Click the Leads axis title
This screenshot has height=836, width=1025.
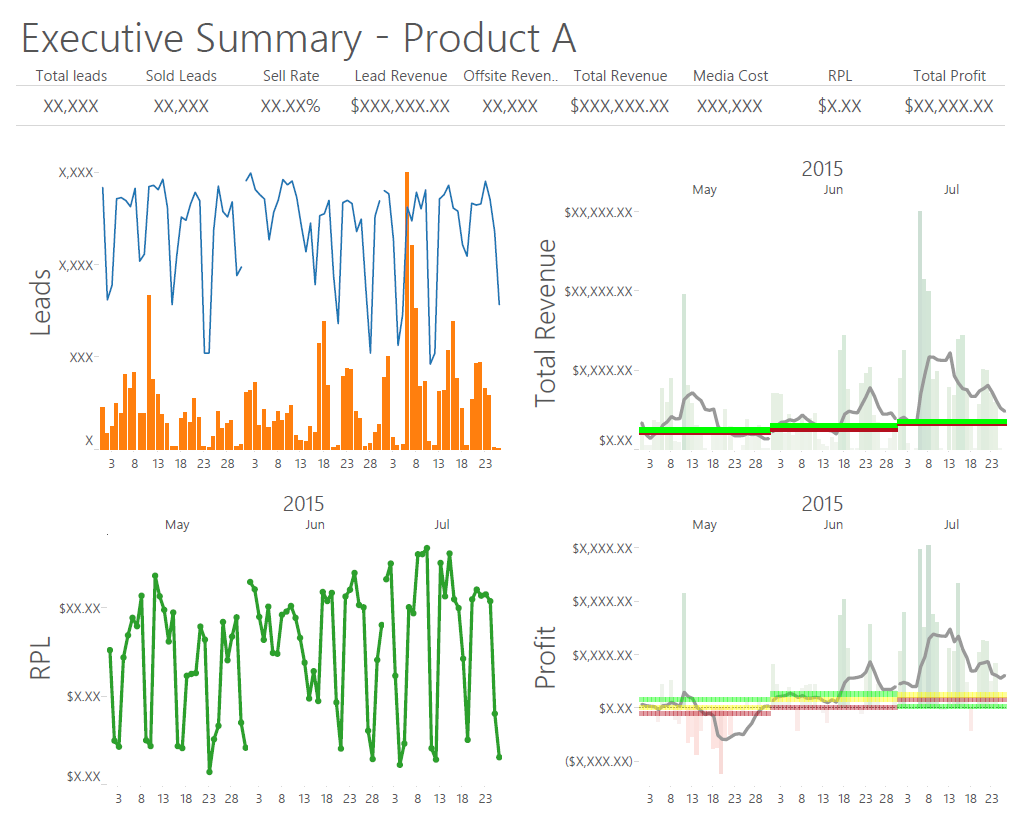click(41, 303)
